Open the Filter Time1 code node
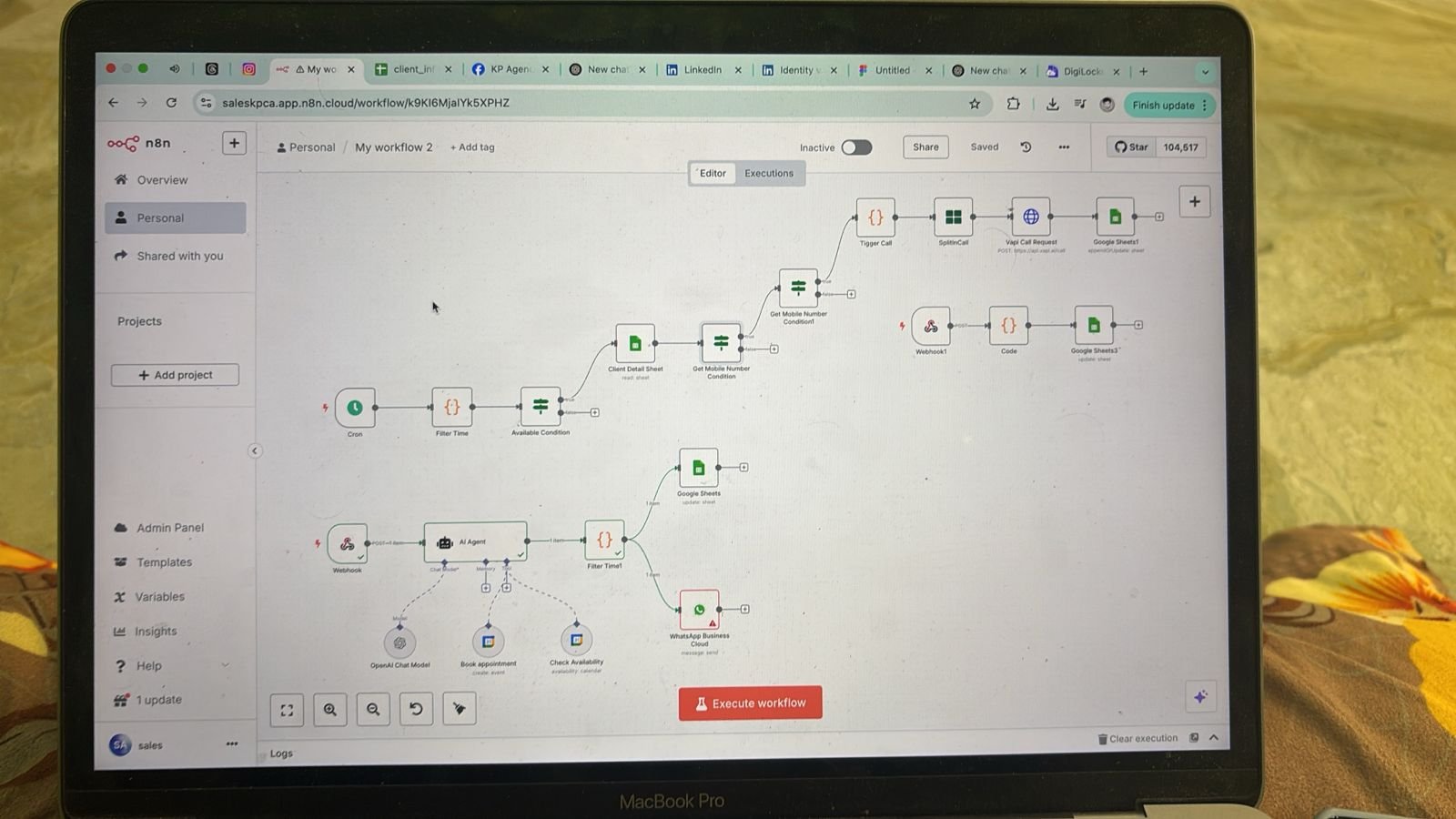 [x=604, y=541]
